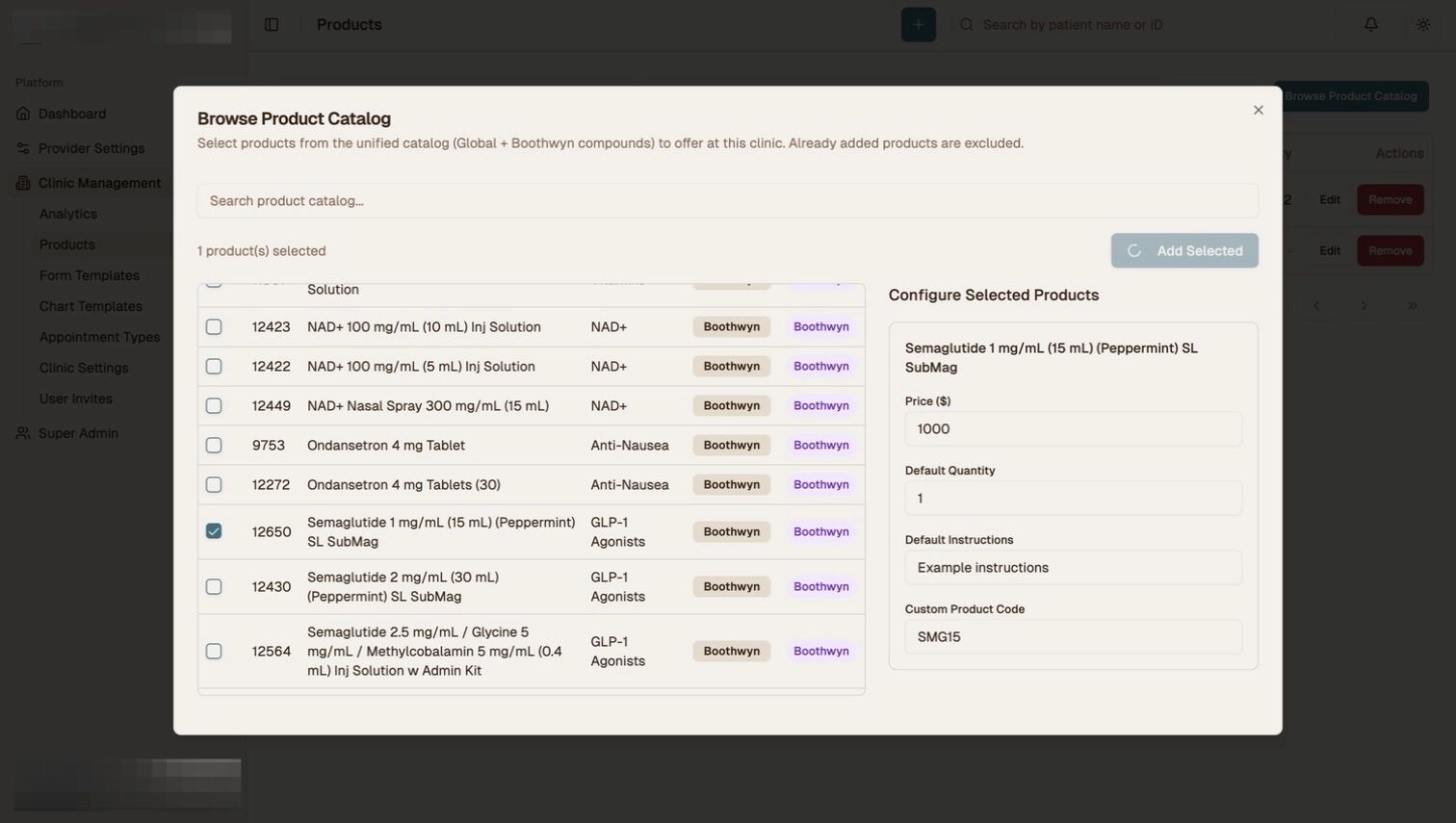Open User Invites page
Viewport: 1456px width, 823px height.
(x=76, y=399)
